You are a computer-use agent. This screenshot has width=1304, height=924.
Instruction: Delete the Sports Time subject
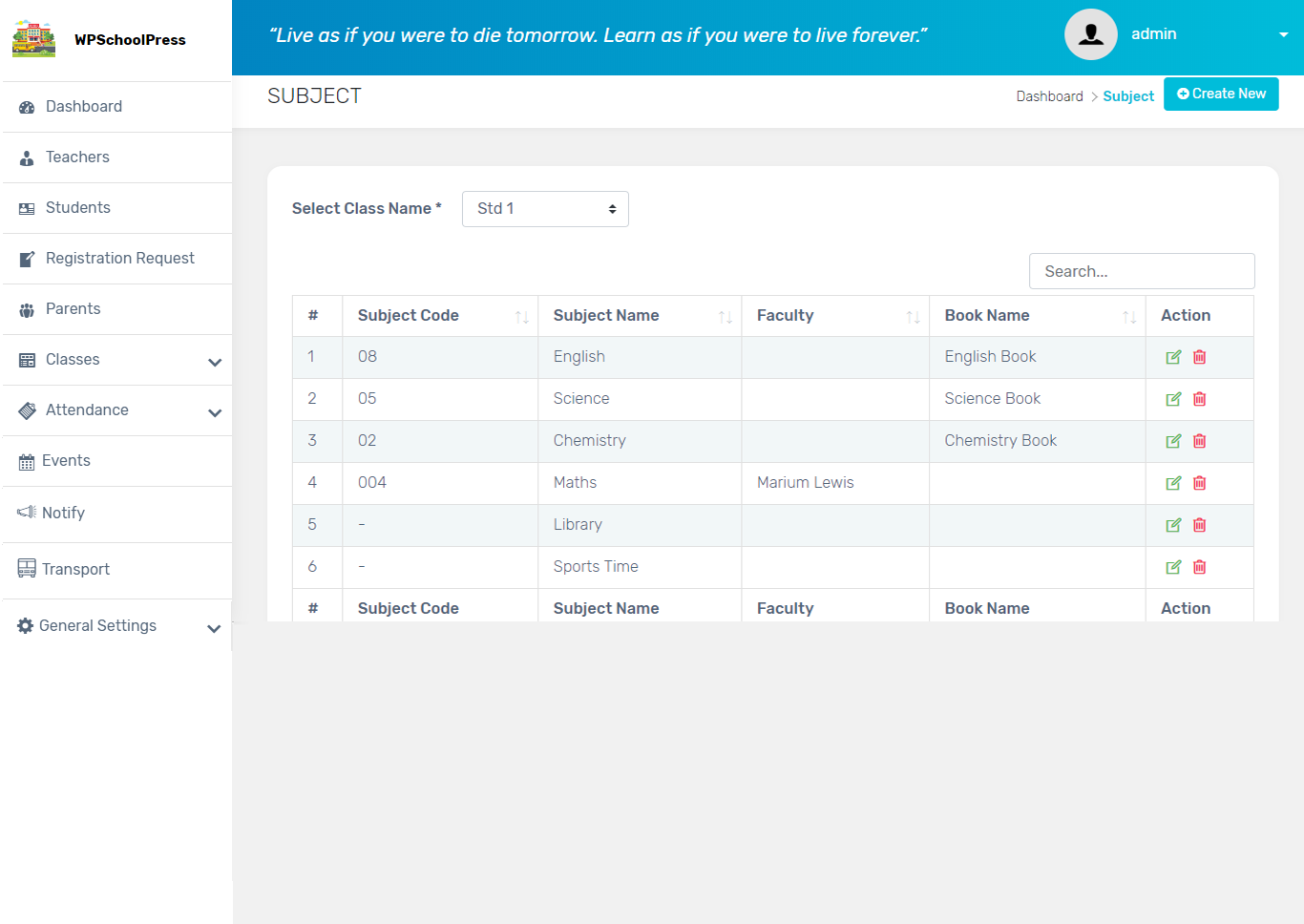1200,567
